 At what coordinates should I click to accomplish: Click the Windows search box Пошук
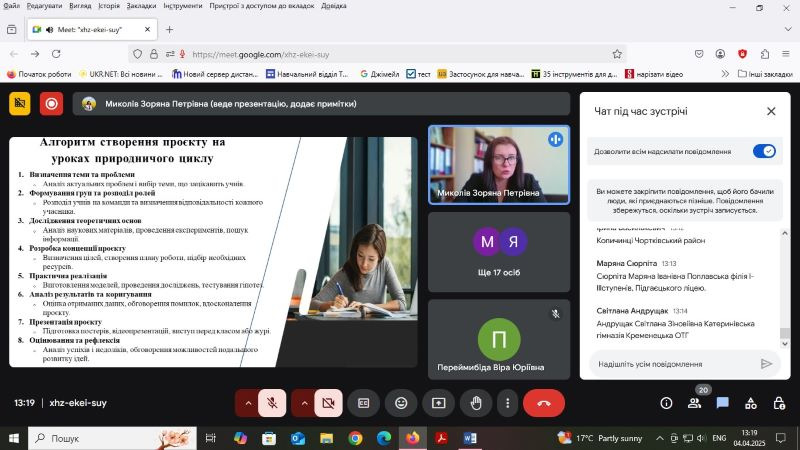[112, 438]
